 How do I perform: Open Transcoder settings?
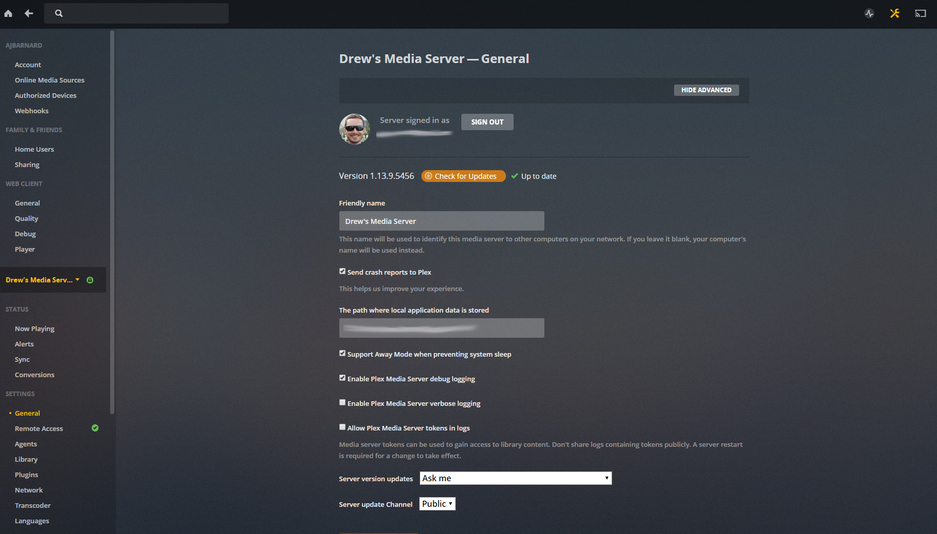click(x=33, y=506)
